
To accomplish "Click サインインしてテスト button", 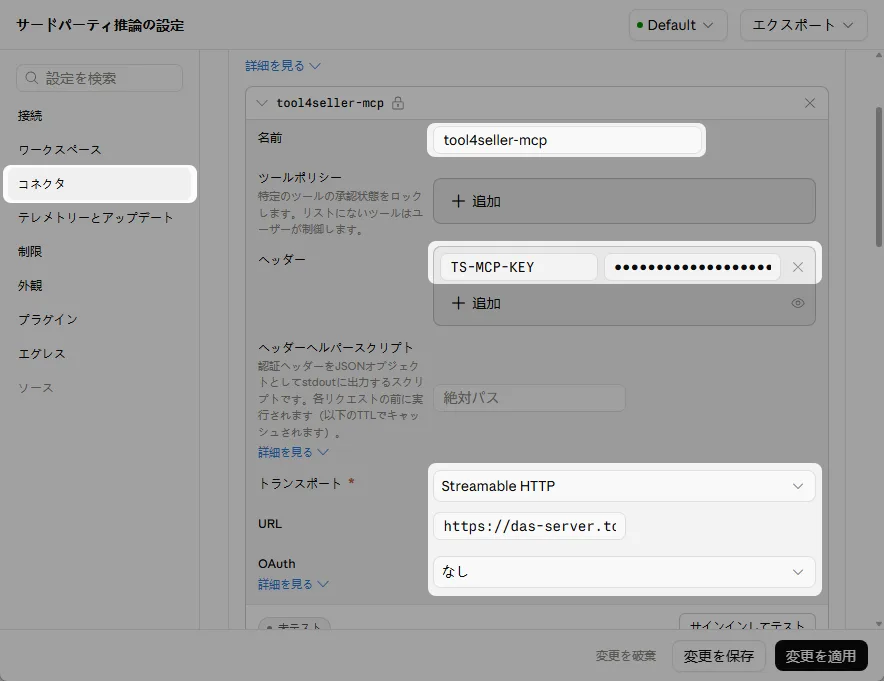I will coord(747,622).
